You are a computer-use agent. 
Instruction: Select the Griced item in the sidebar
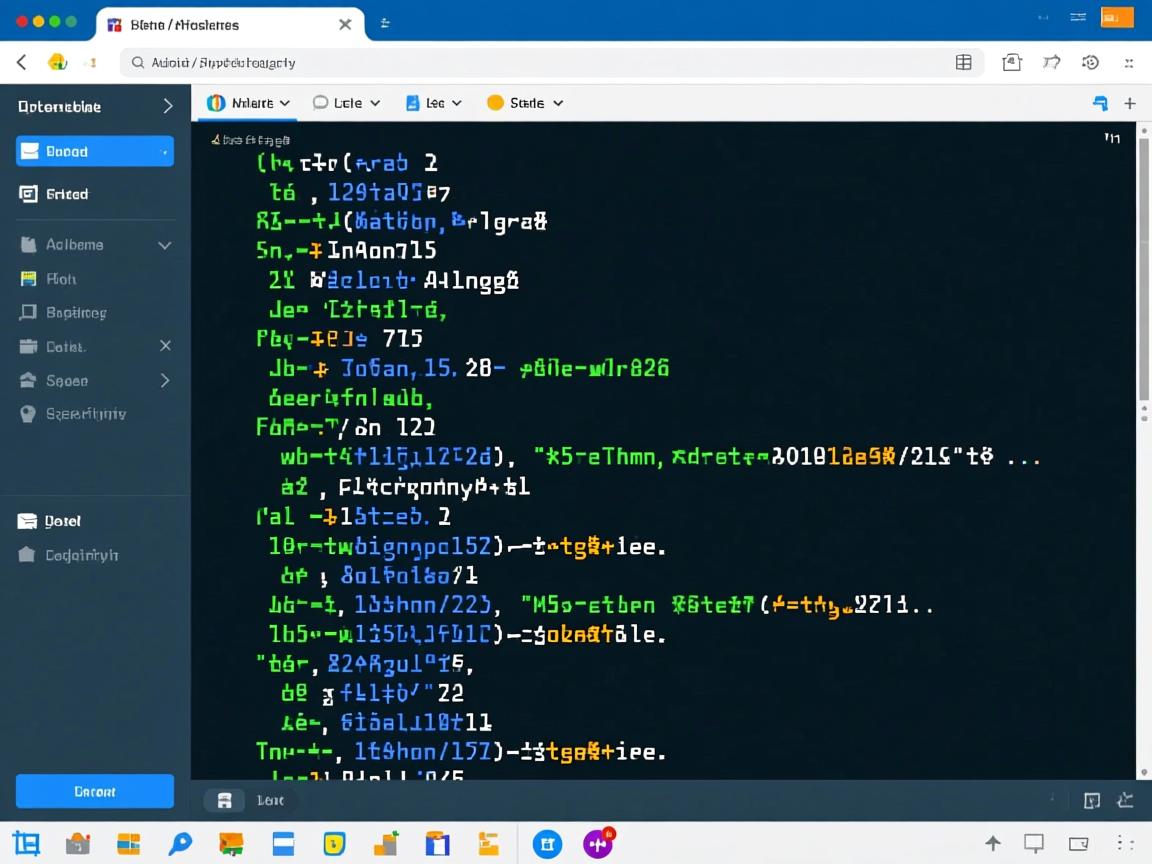pyautogui.click(x=67, y=194)
